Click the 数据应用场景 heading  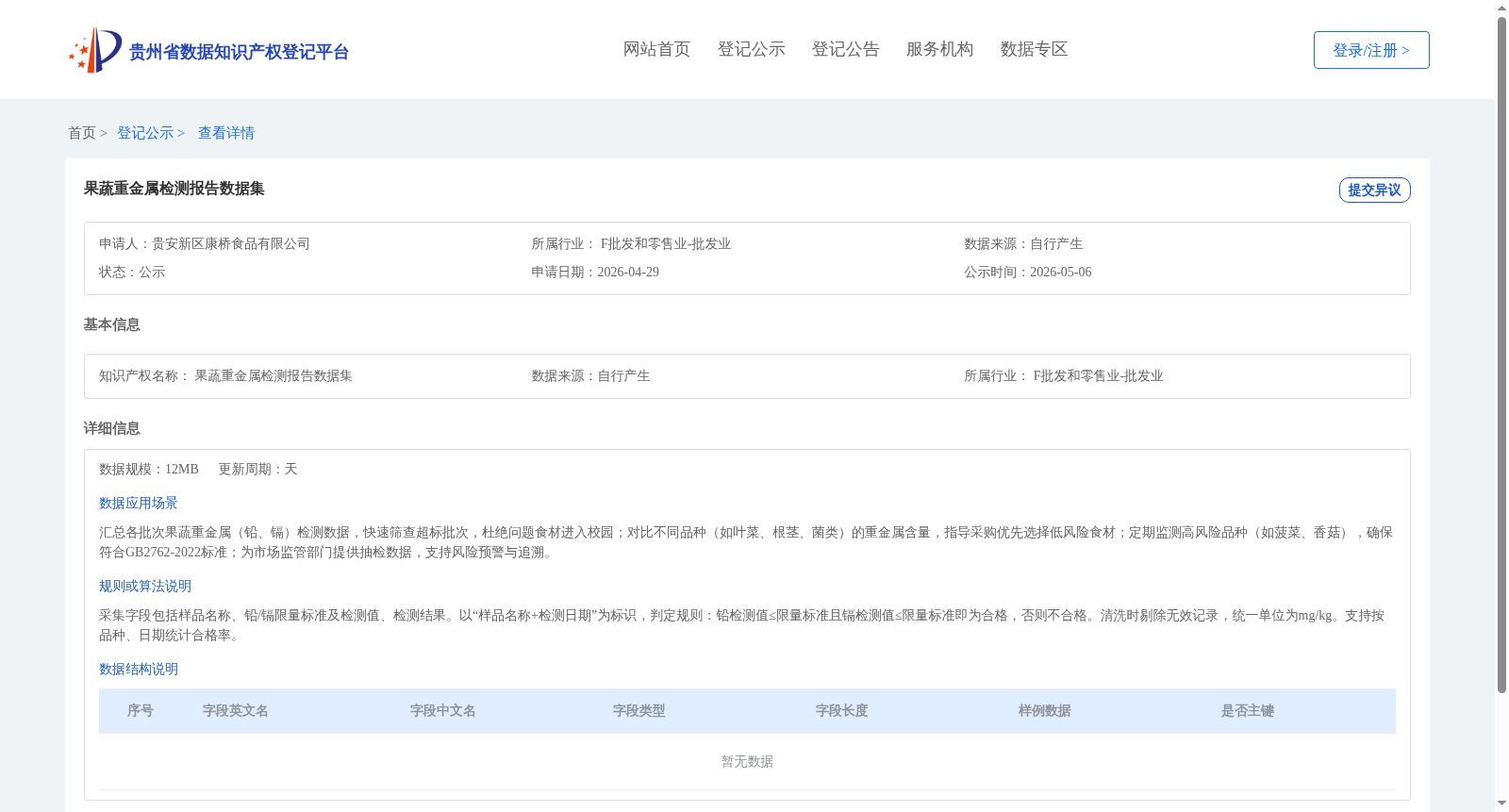click(x=139, y=503)
